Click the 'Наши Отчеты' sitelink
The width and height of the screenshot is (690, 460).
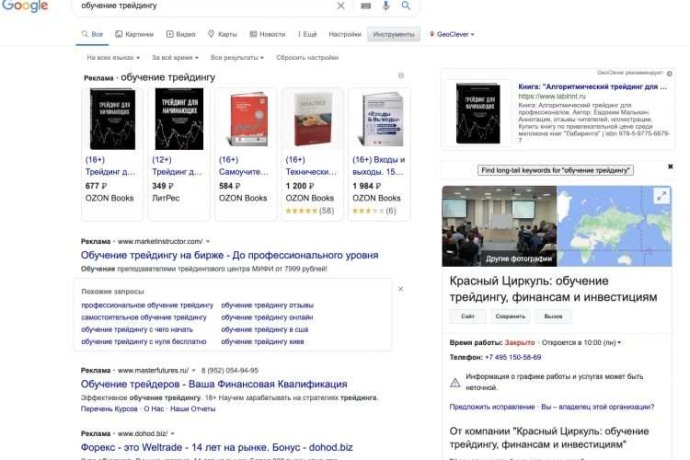coord(193,409)
